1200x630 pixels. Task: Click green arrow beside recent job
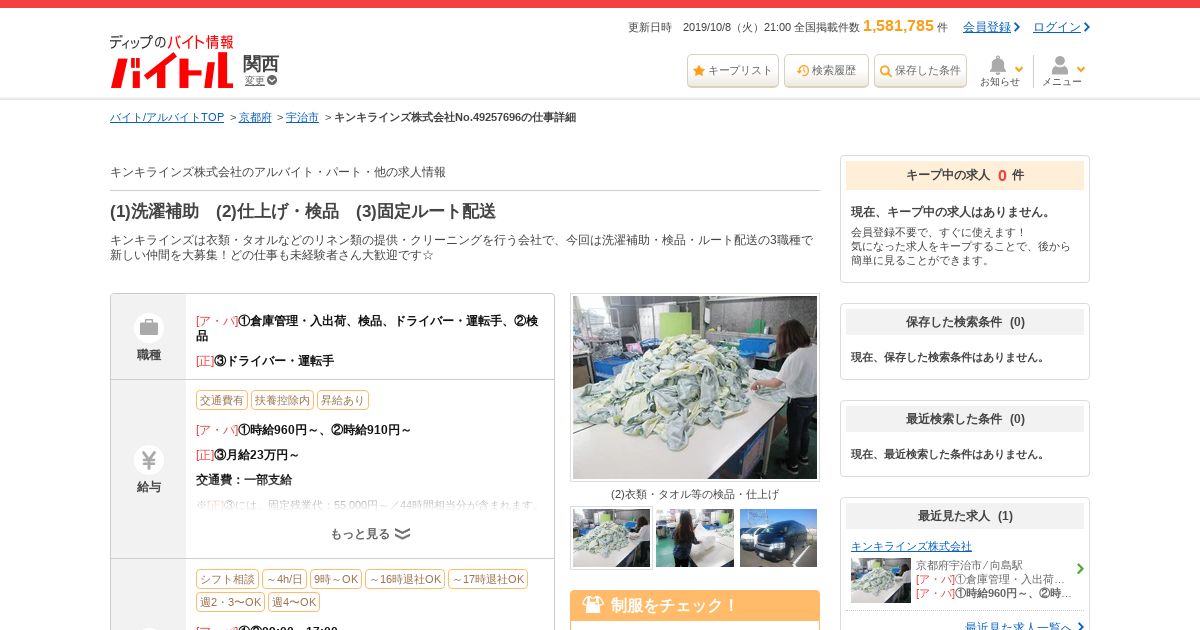tap(1080, 569)
